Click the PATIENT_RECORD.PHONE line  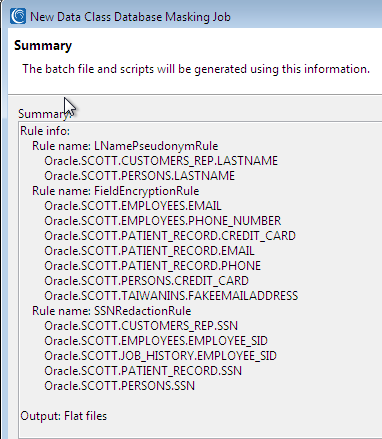point(153,266)
